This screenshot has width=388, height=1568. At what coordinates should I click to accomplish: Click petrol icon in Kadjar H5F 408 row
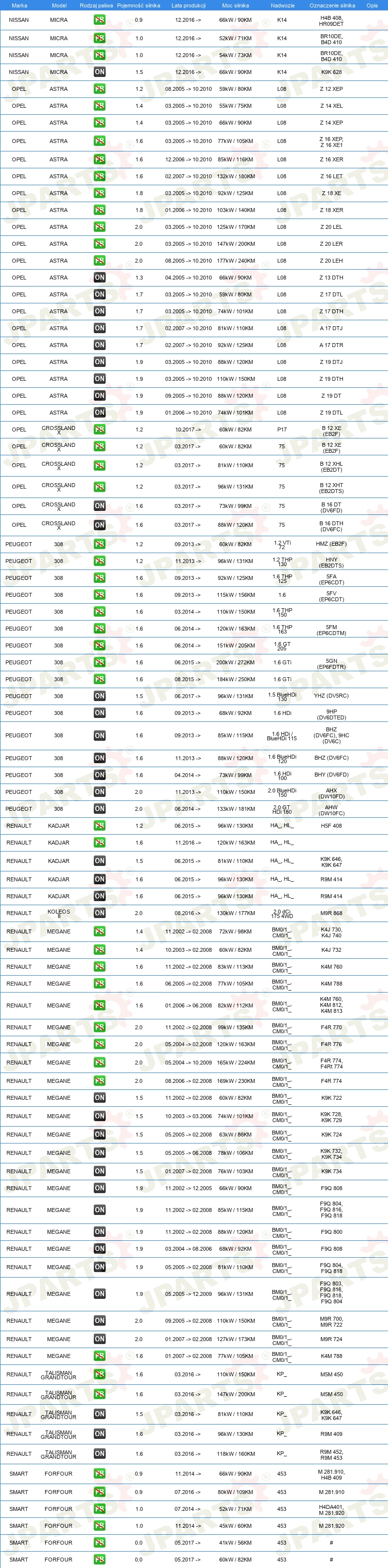tap(99, 826)
